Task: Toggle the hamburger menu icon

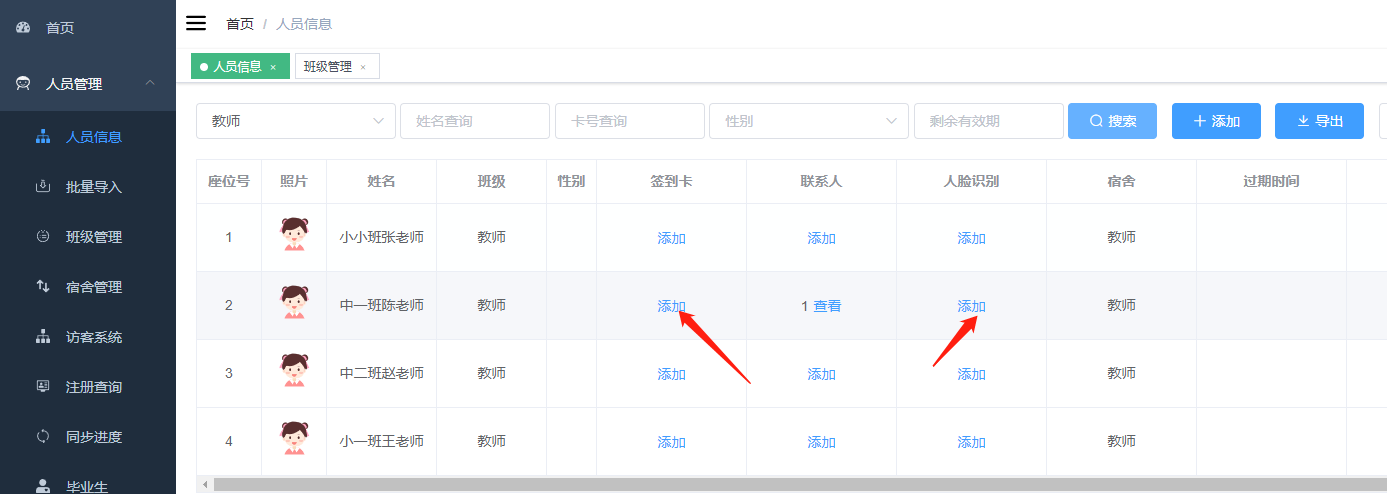Action: coord(196,23)
